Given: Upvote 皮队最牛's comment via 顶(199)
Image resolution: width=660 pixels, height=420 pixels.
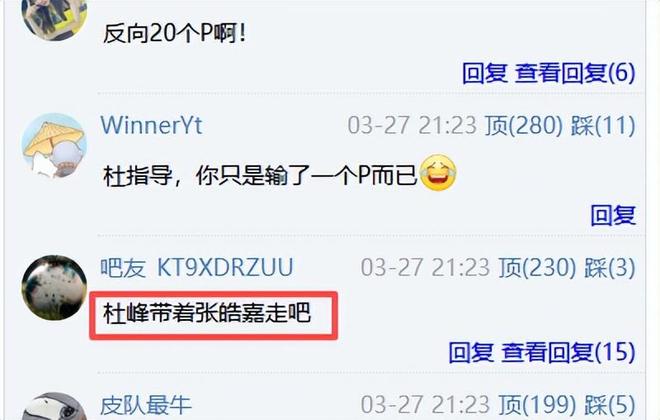Looking at the screenshot, I should click(537, 405).
